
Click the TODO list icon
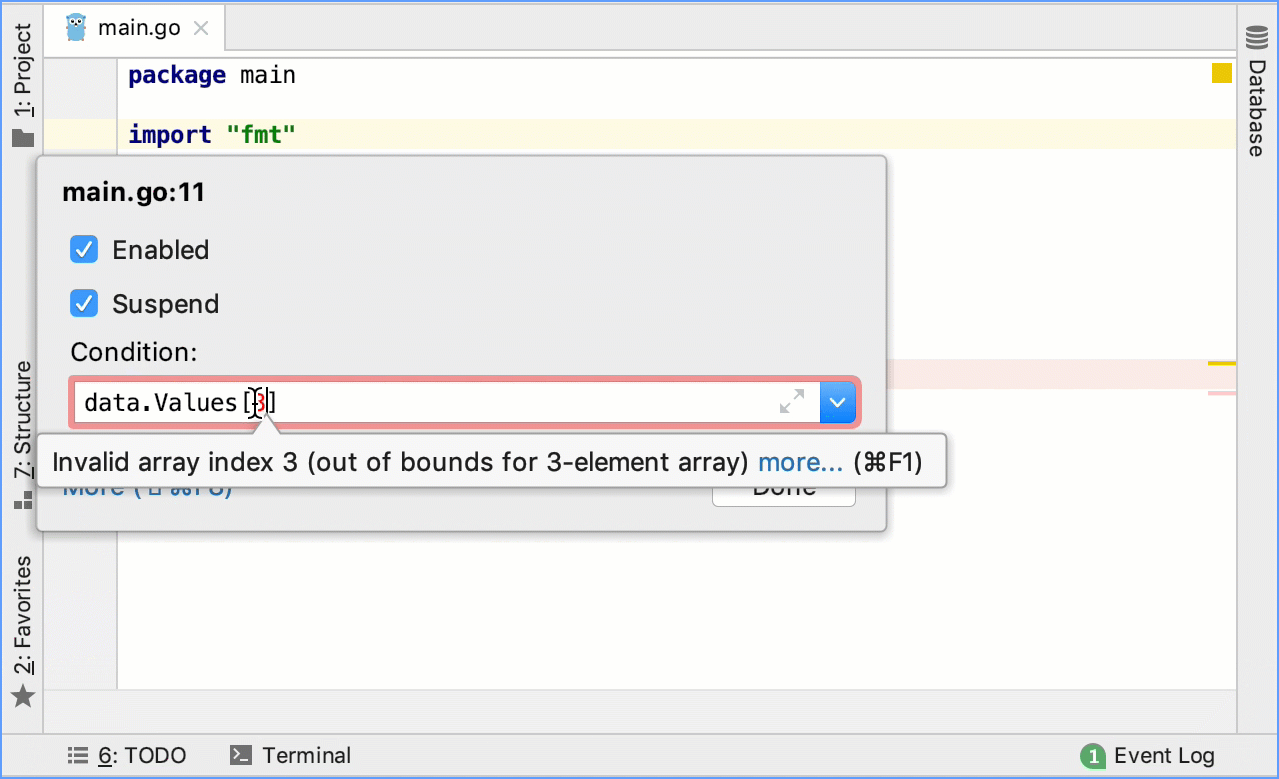coord(76,756)
